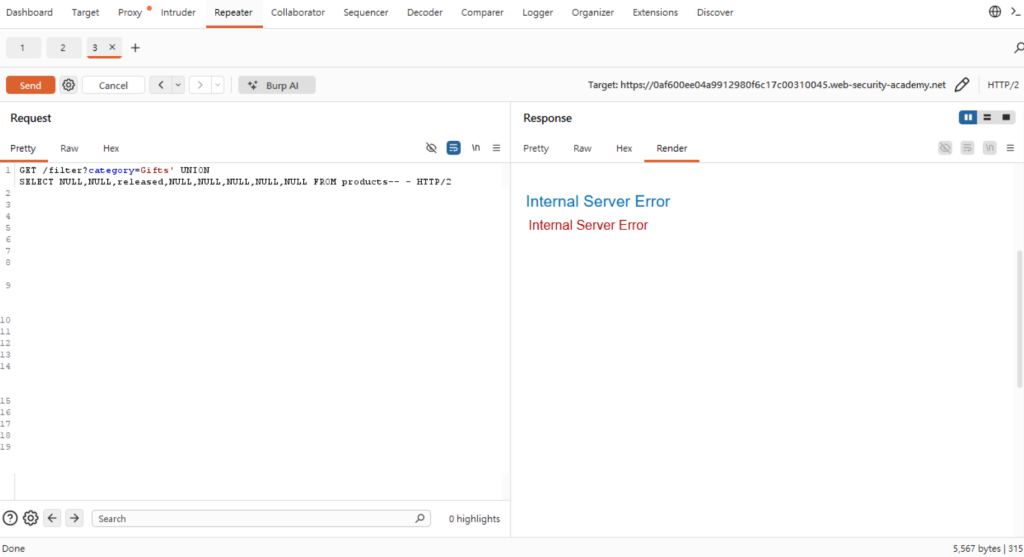Screen dimensions: 1024x557
Task: Open the Discover tab
Action: pos(715,12)
